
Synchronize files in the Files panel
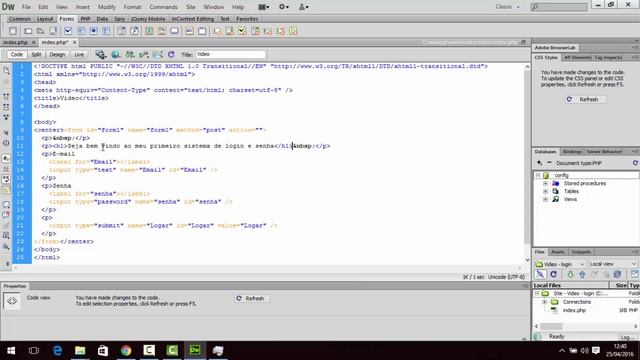(x=618, y=274)
